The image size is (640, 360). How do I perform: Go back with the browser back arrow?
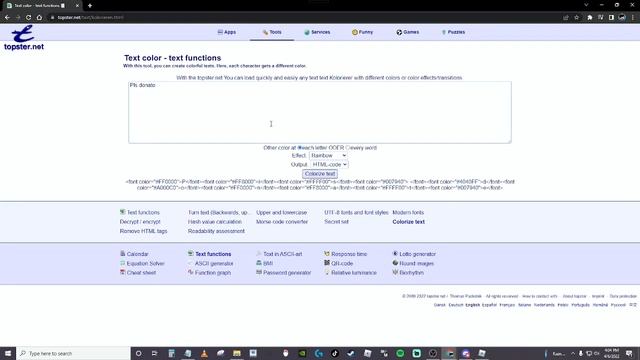[x=7, y=18]
